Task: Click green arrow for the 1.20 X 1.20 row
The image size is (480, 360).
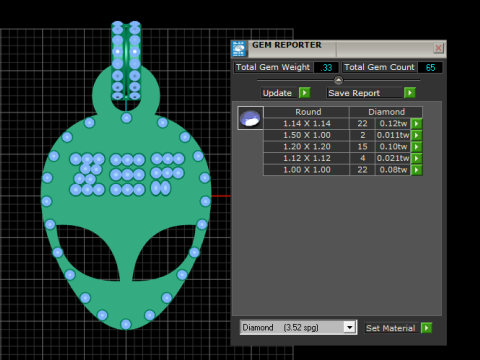Action: (417, 147)
